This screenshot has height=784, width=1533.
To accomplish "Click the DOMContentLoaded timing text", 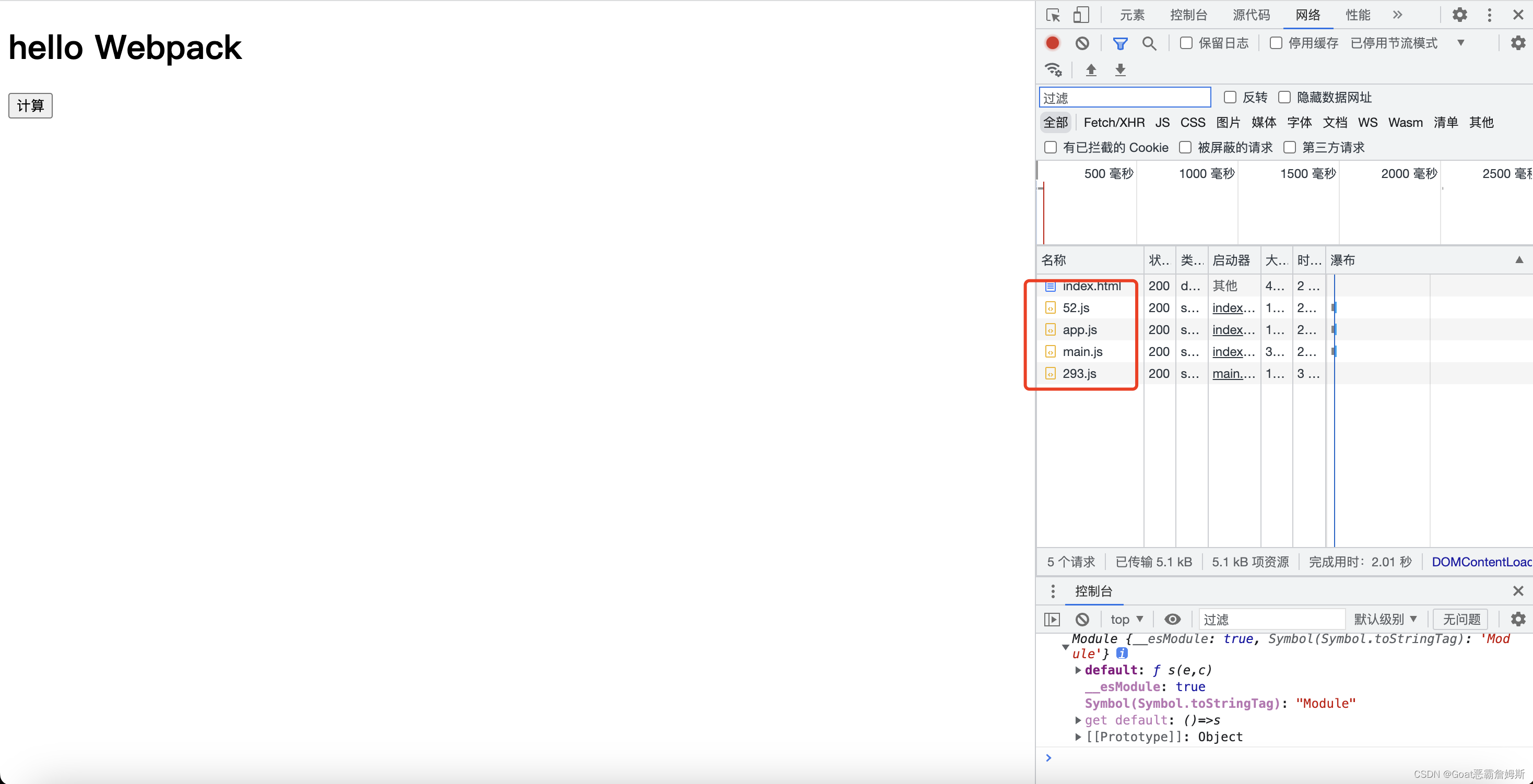I will coord(1481,562).
